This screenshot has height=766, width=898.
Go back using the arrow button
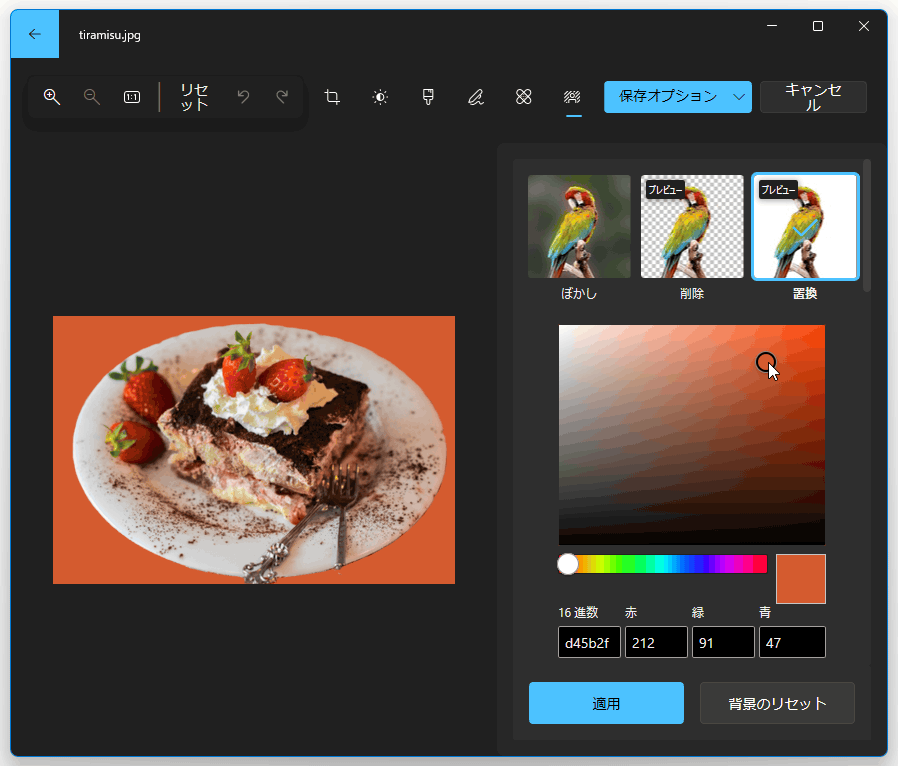click(35, 34)
